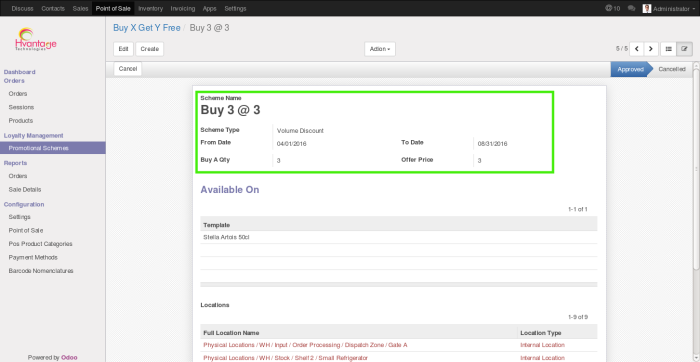
Task: Open the Inventory menu
Action: click(150, 8)
